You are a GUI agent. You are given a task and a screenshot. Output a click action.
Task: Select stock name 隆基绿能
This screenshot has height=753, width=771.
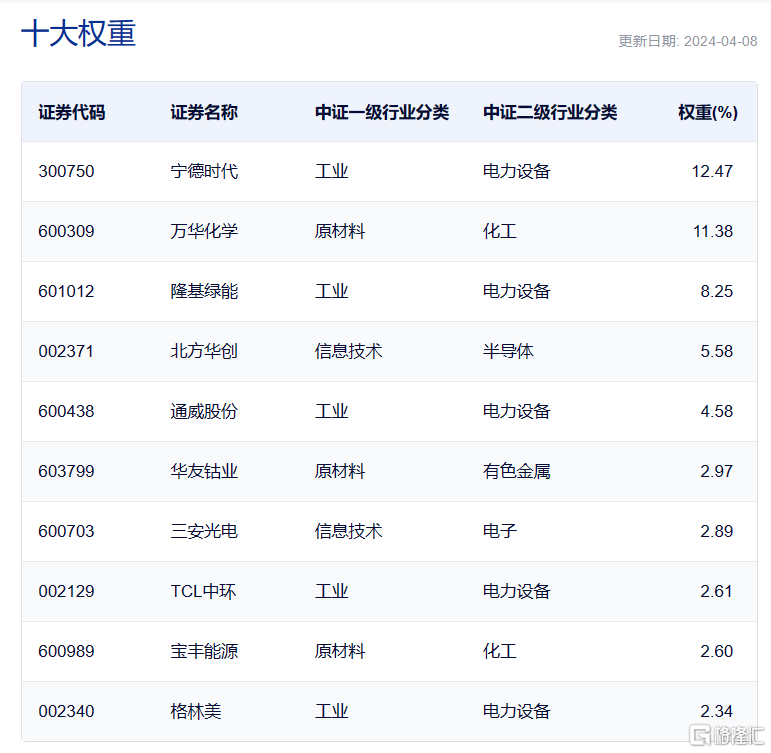pos(204,291)
